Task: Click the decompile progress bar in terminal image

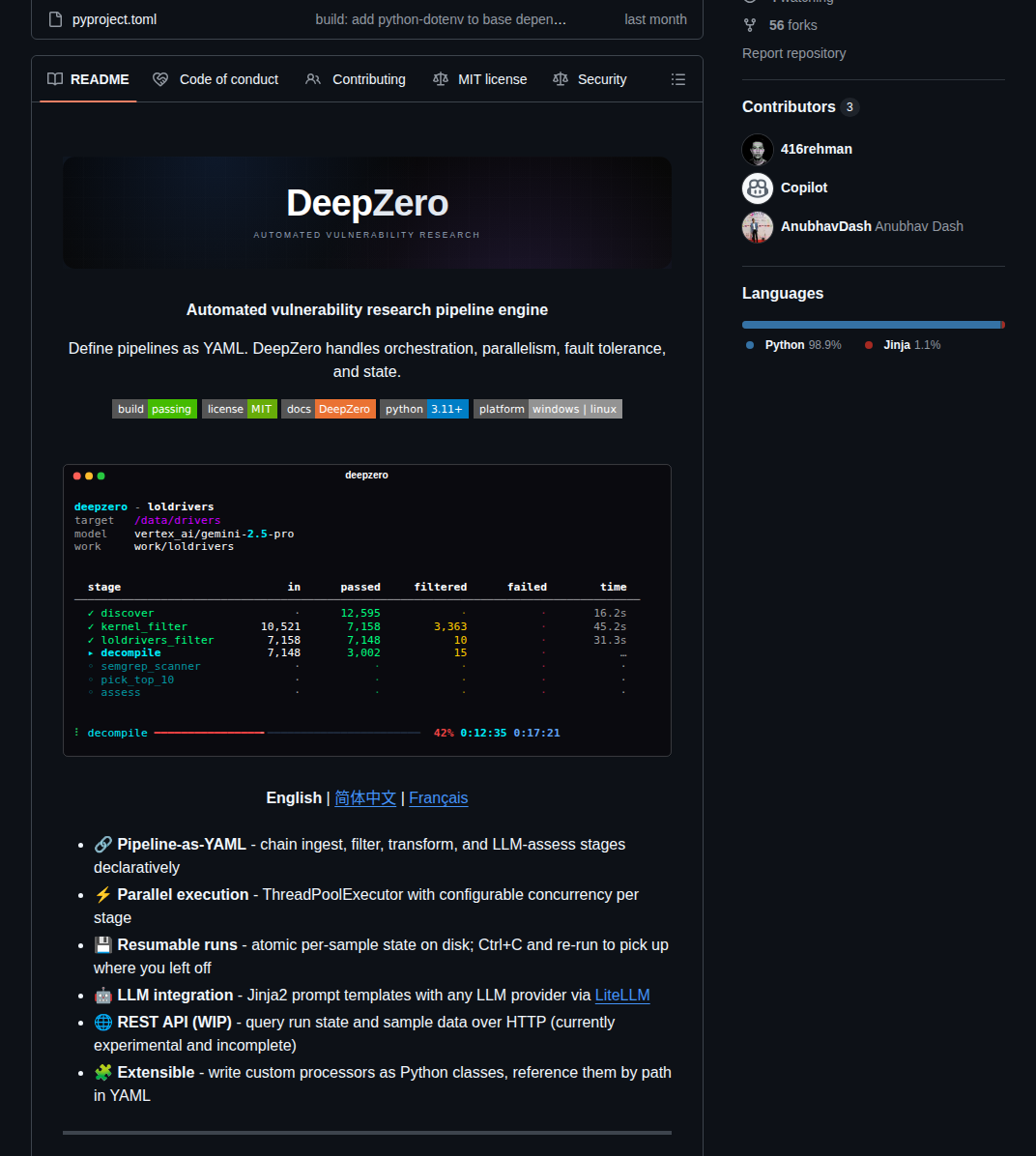Action: click(288, 733)
